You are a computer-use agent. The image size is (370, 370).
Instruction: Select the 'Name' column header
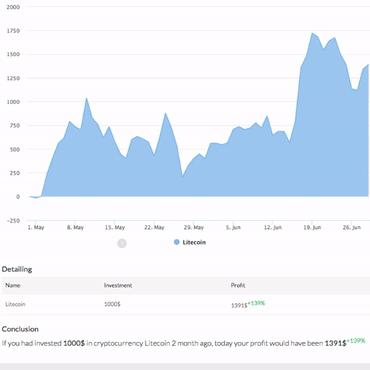pyautogui.click(x=13, y=285)
